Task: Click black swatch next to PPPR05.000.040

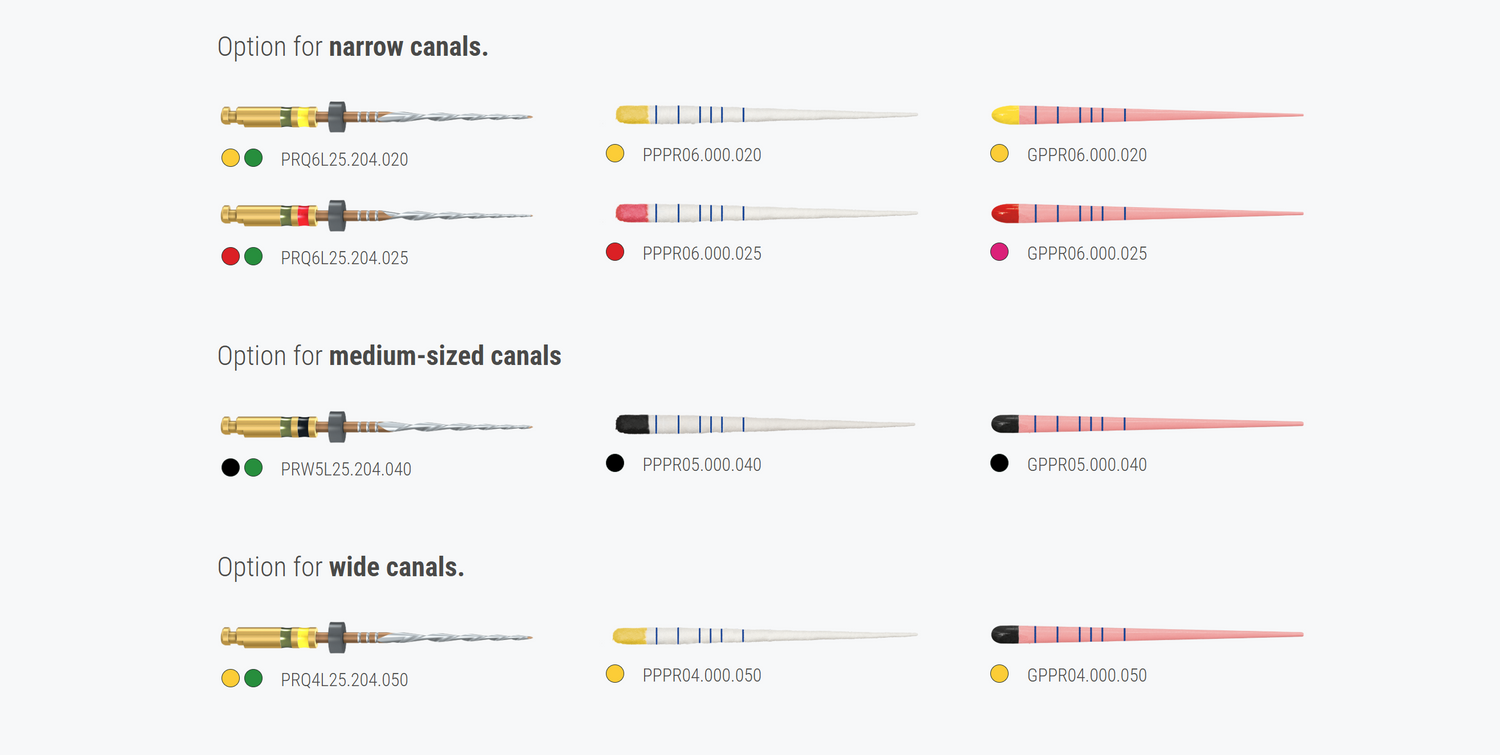Action: click(615, 463)
